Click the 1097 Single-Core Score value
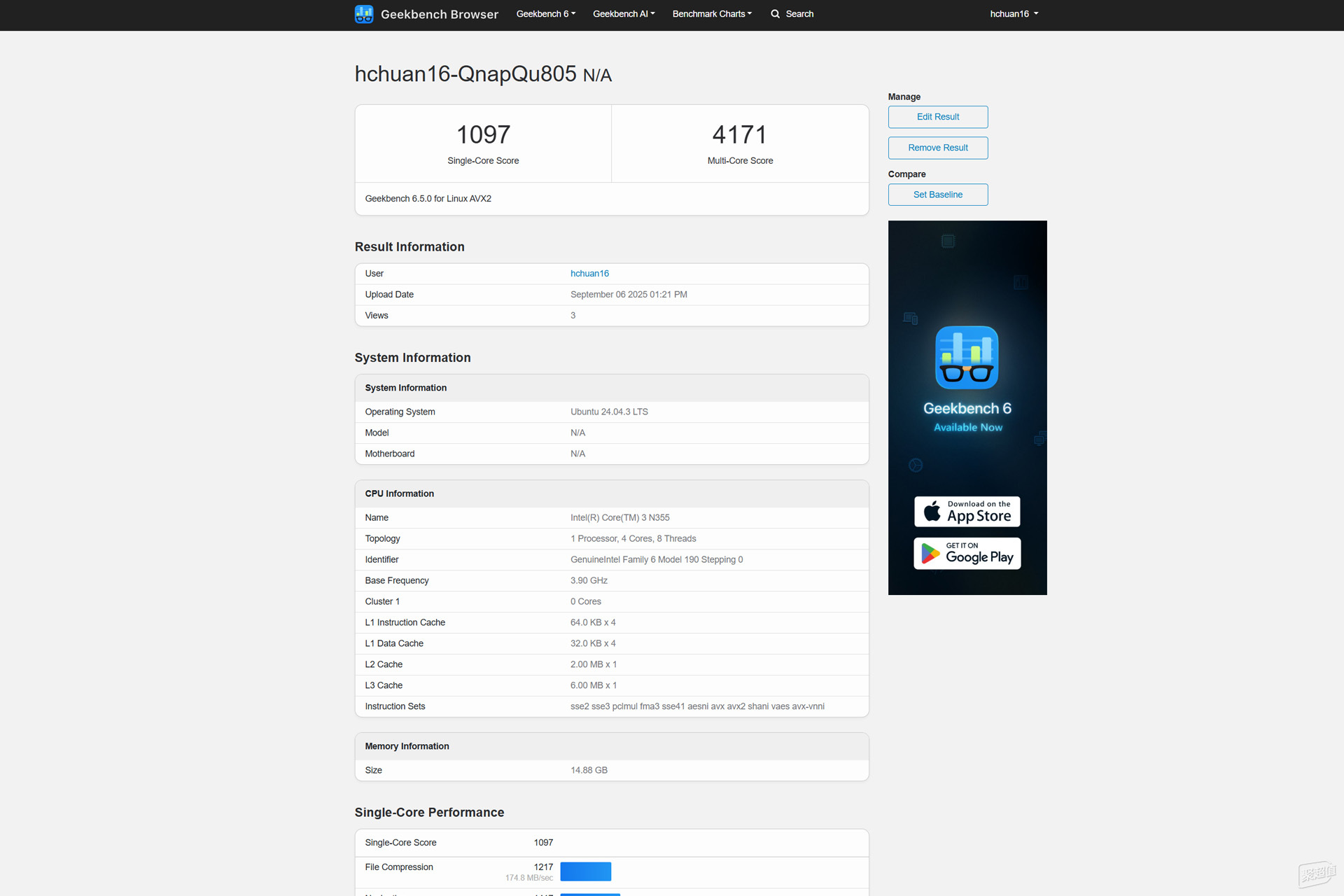1344x896 pixels. tap(483, 134)
